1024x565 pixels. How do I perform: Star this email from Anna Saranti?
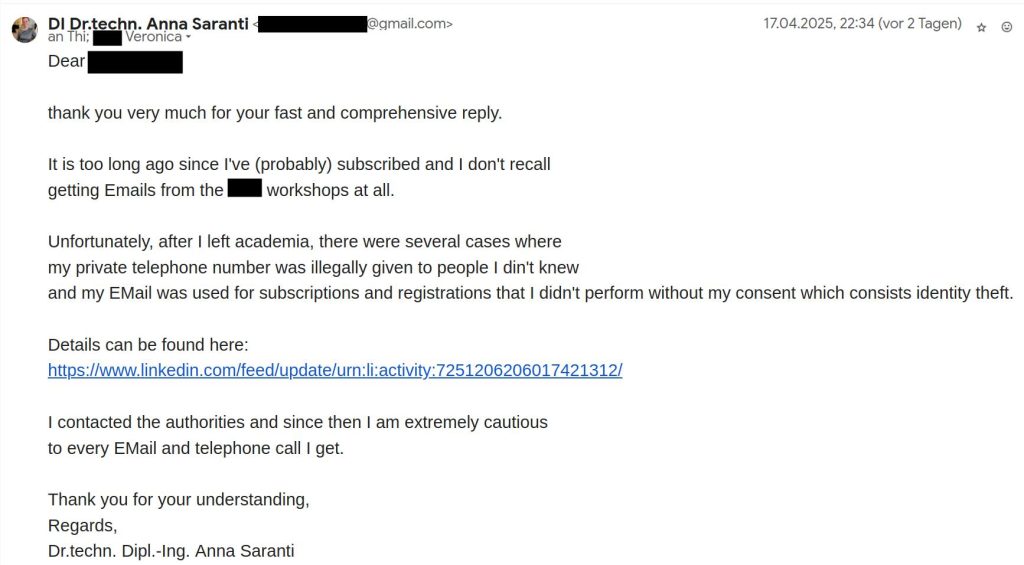(x=981, y=27)
